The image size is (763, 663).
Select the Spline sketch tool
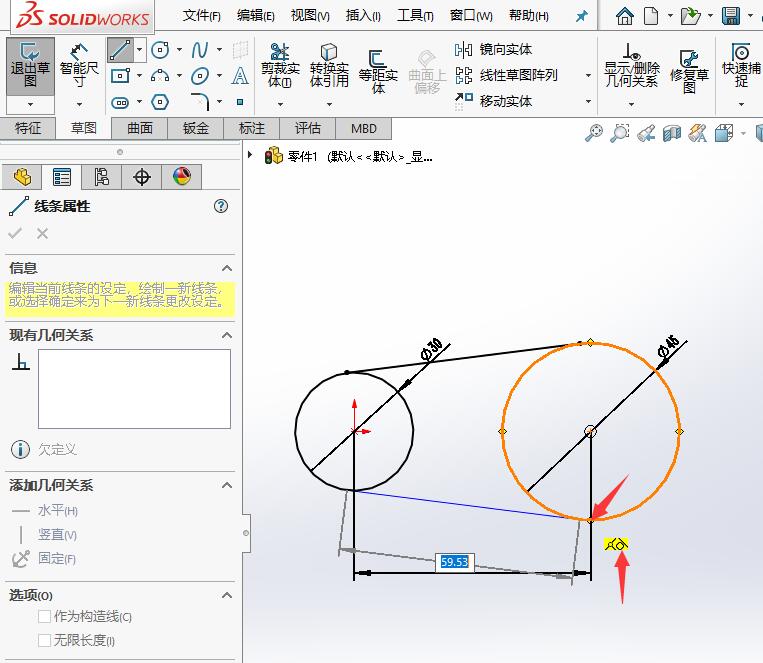pyautogui.click(x=200, y=50)
